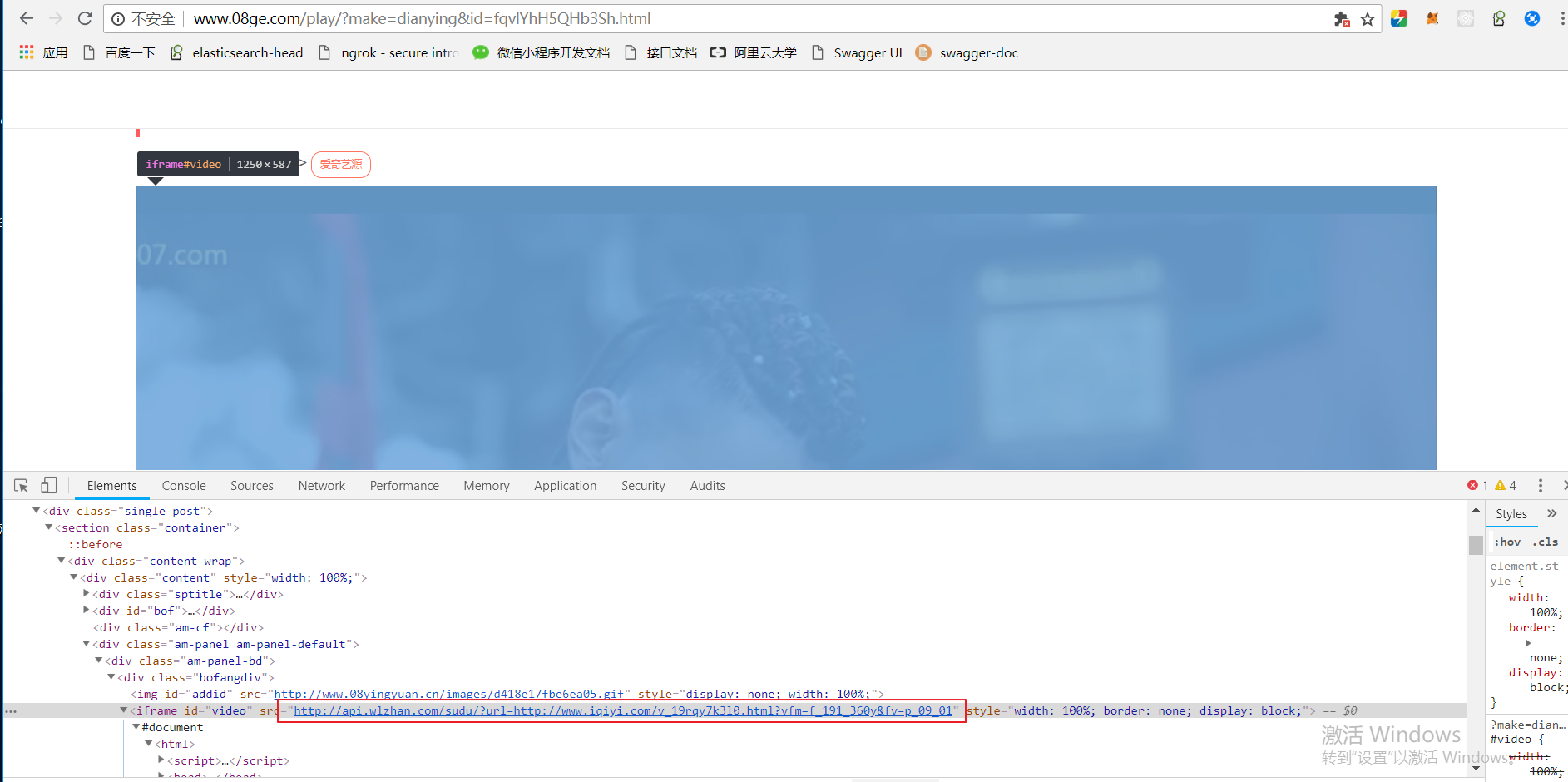Click the highlighted video player frame
Image resolution: width=1568 pixels, height=782 pixels.
(x=786, y=328)
